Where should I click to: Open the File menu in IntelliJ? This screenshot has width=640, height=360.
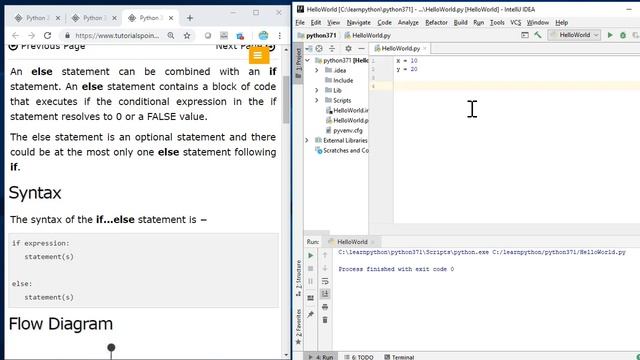point(300,22)
